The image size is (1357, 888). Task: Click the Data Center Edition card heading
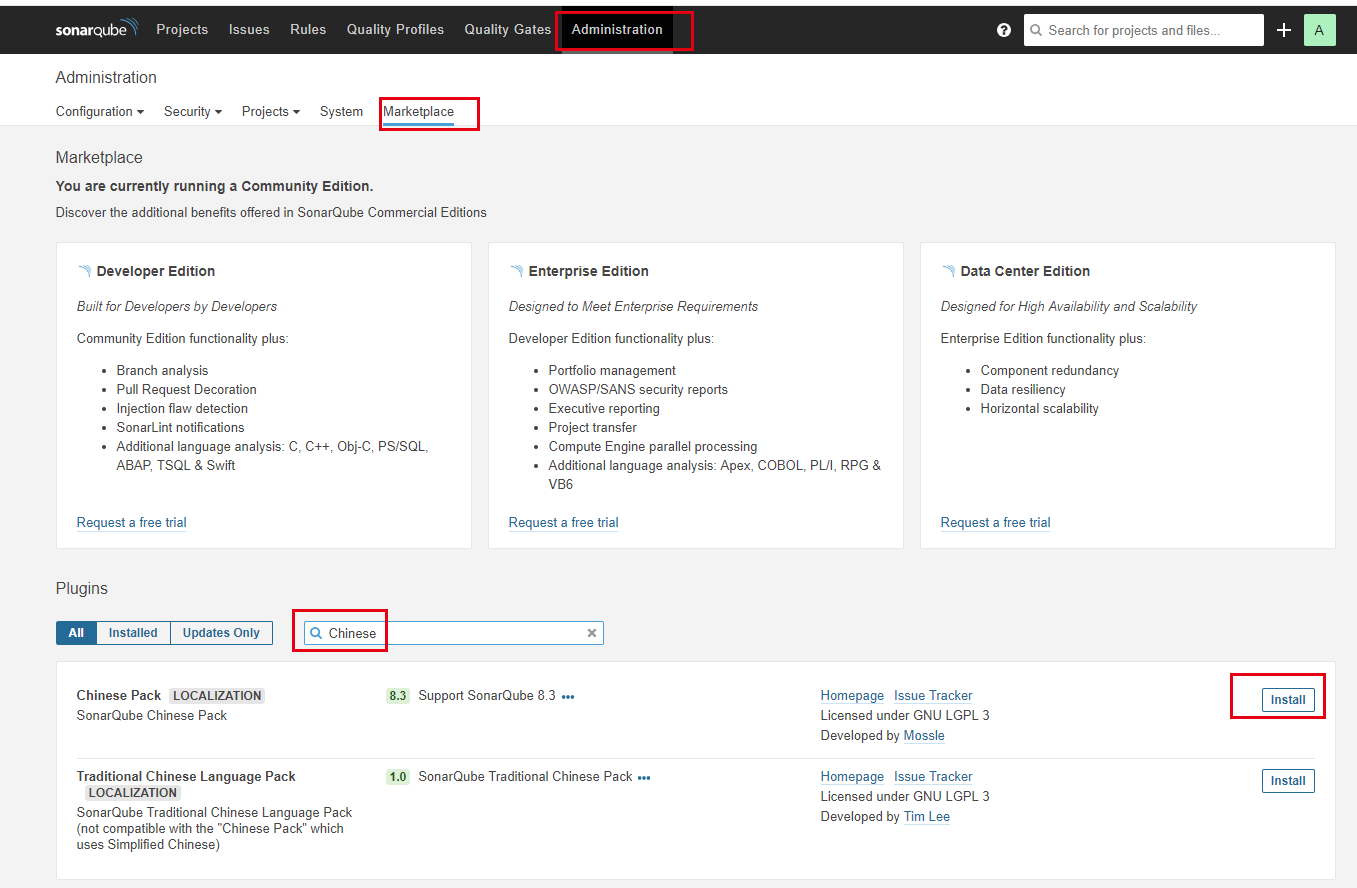[x=1025, y=271]
